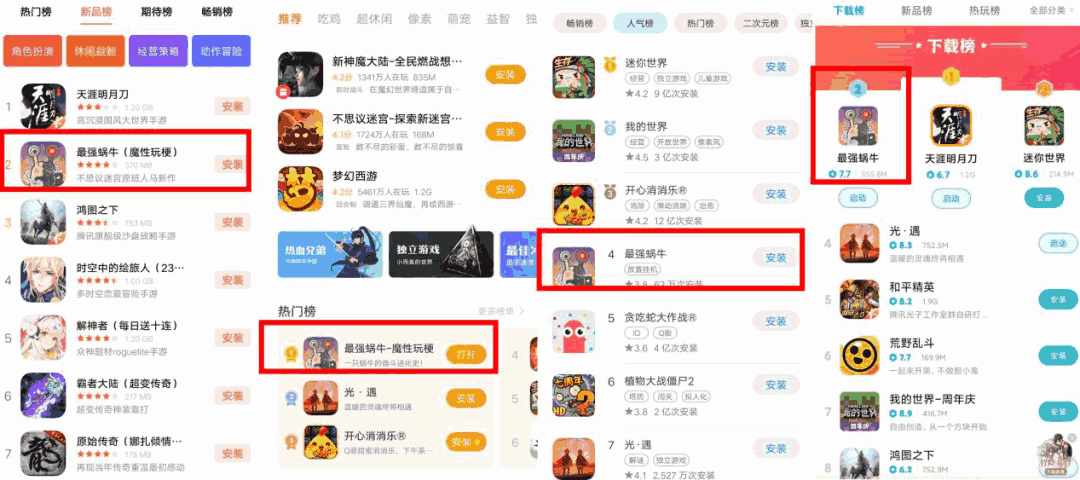1080x480 pixels.
Task: Open the 全部分类 dropdown
Action: click(x=1052, y=10)
